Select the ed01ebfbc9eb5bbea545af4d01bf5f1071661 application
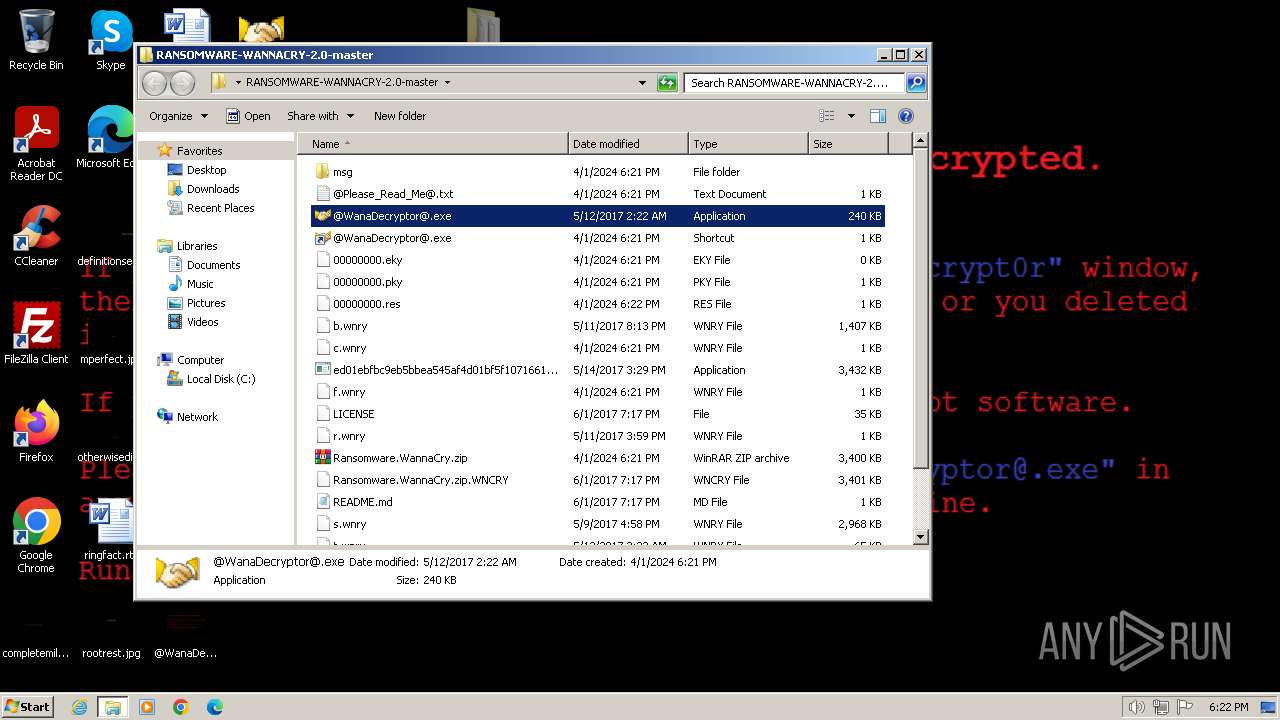 598,370
